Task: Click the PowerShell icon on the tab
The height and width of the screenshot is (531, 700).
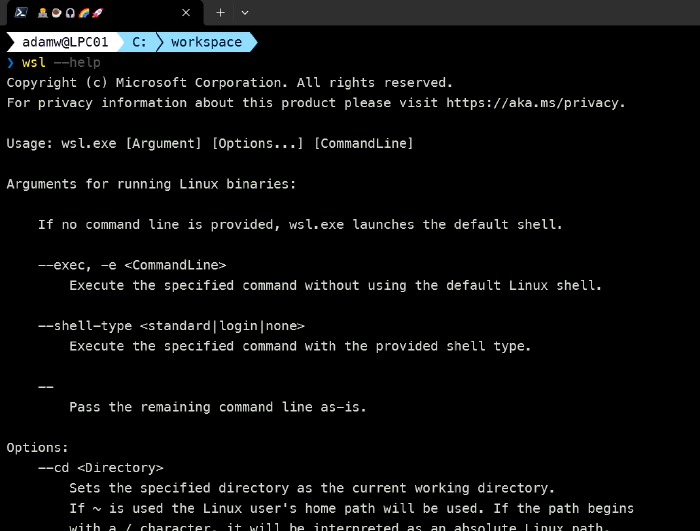Action: 20,13
